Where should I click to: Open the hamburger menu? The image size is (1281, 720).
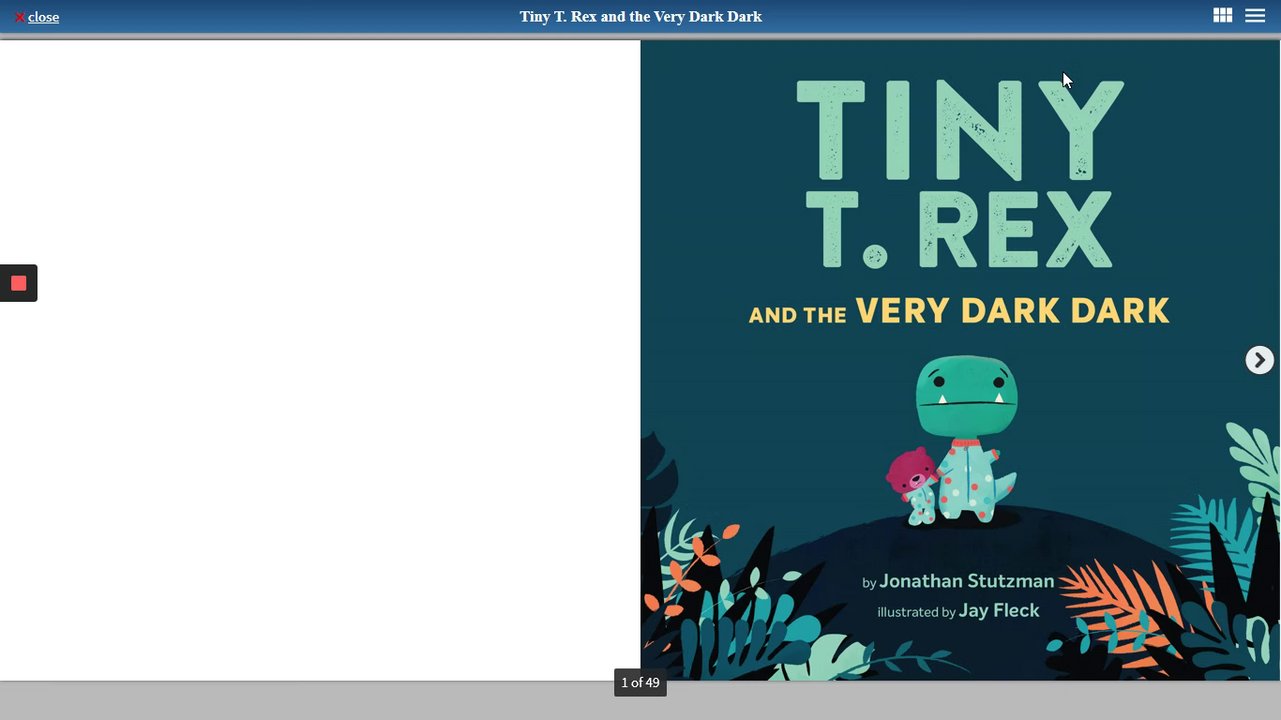pyautogui.click(x=1255, y=16)
